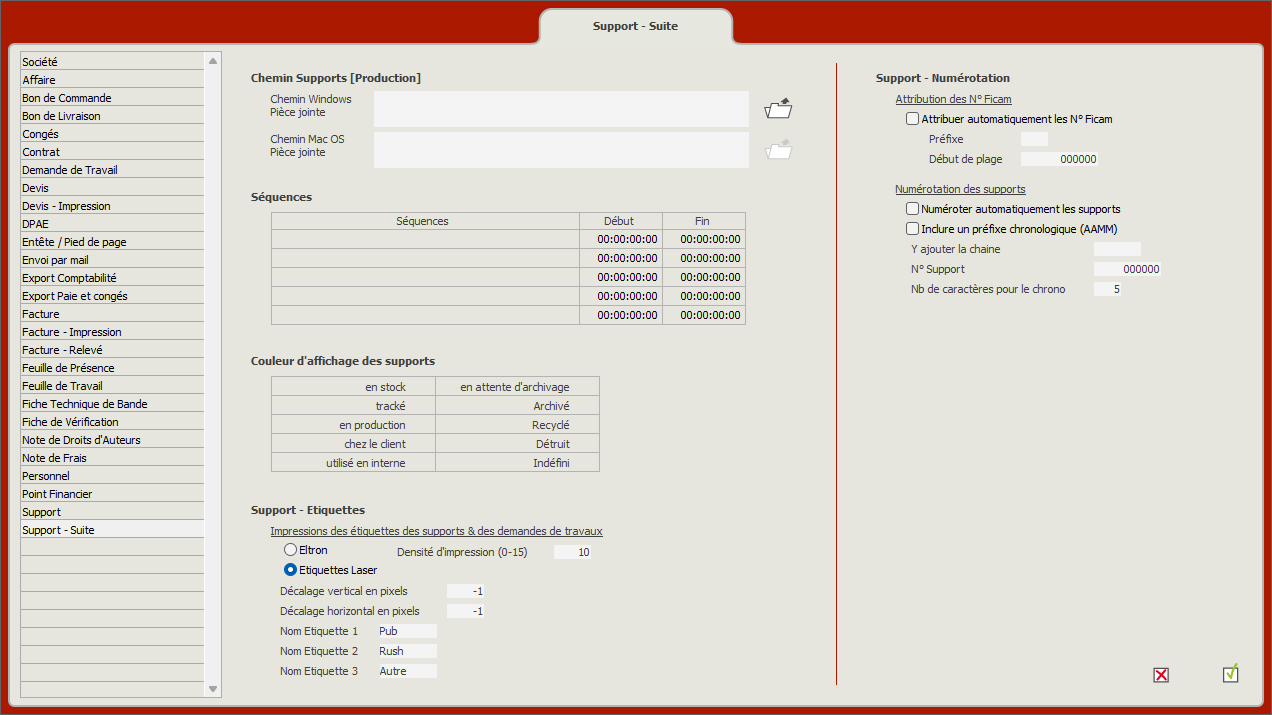Click 'Archivé' color cell

pyautogui.click(x=517, y=406)
